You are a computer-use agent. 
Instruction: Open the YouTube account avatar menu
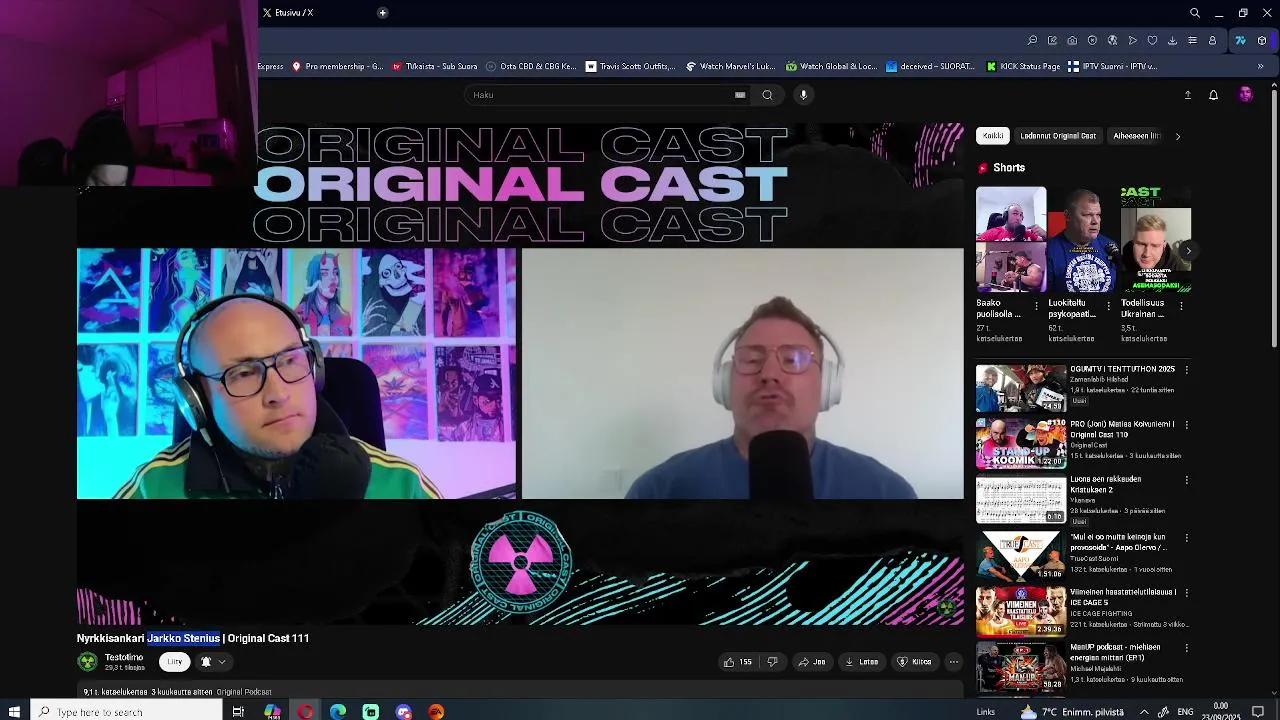tap(1245, 95)
